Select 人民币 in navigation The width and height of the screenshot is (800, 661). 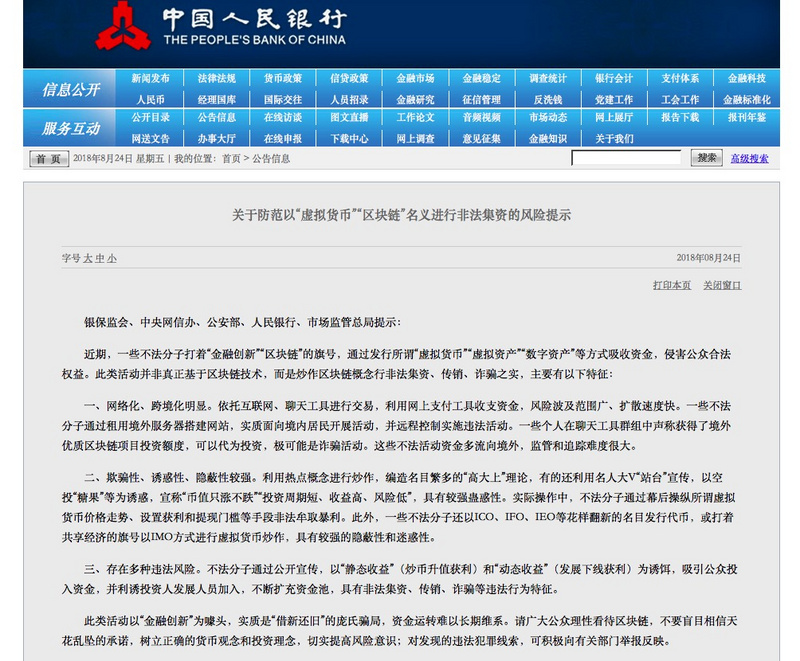tap(151, 99)
